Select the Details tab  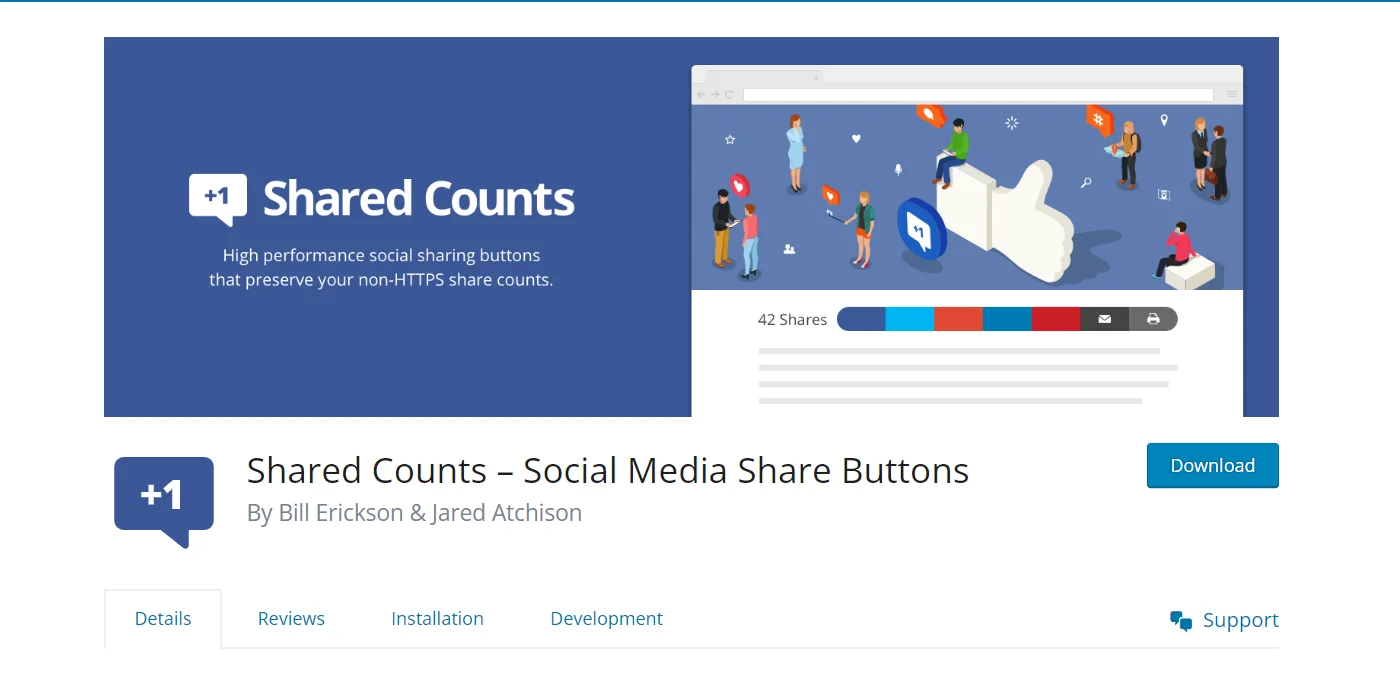coord(162,618)
